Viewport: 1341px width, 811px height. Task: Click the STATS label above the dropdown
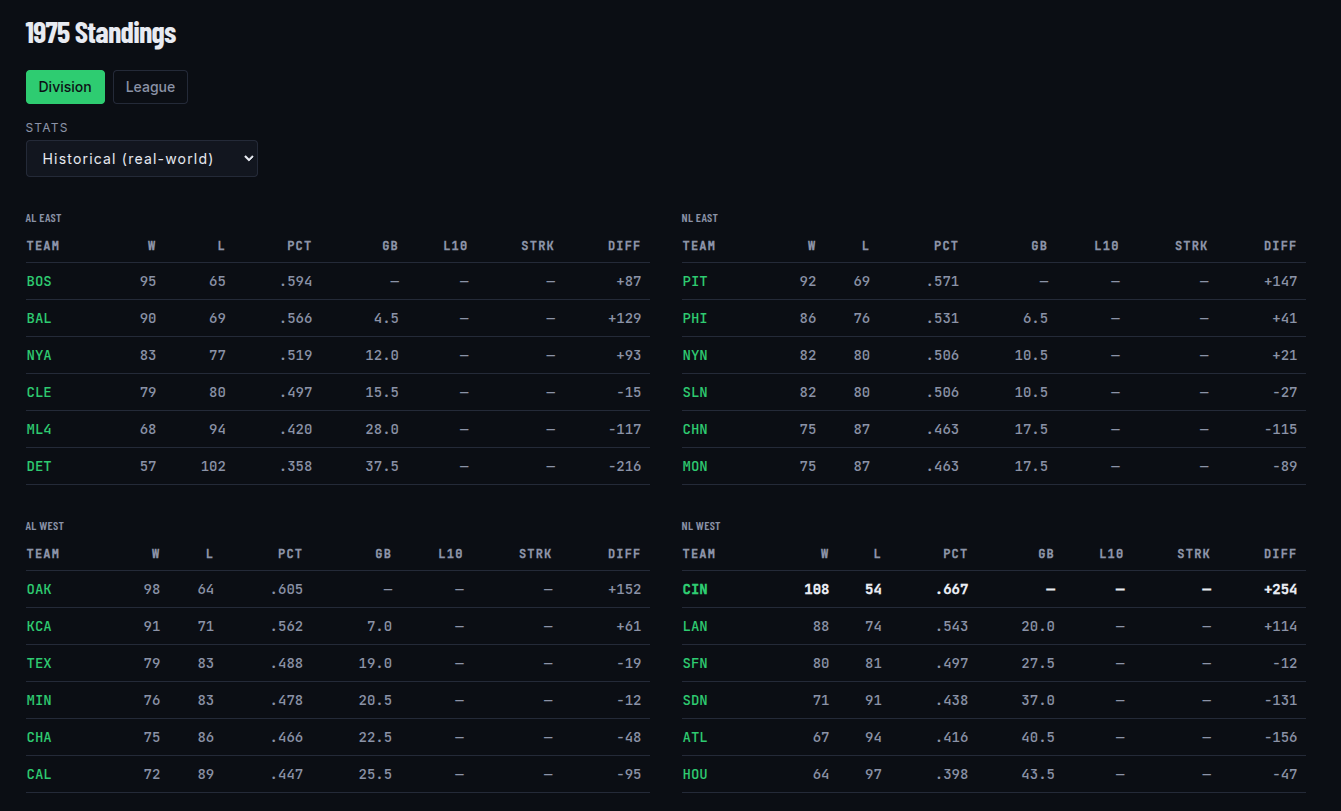pos(47,128)
